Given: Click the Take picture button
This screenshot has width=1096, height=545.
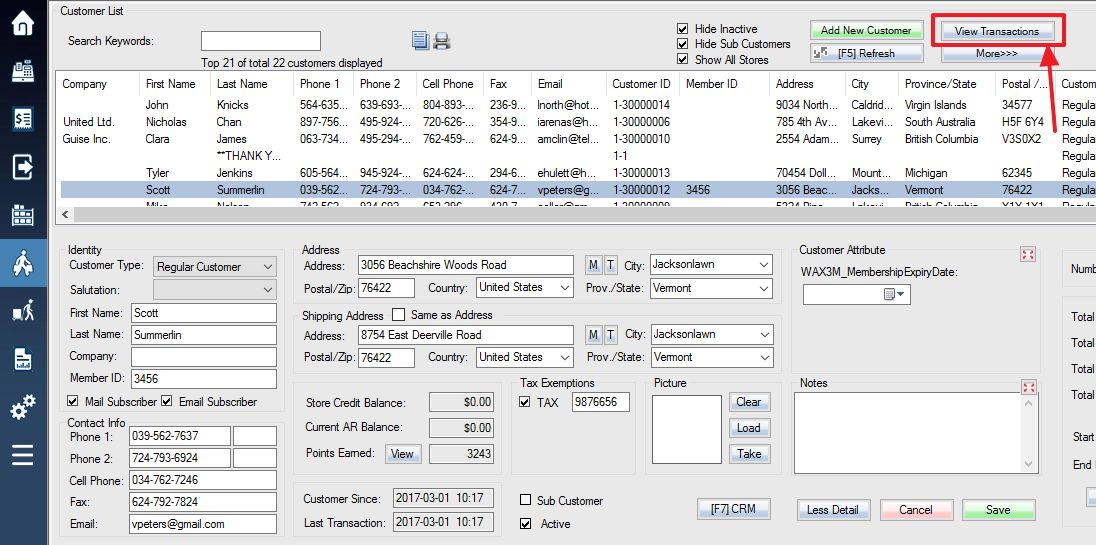Looking at the screenshot, I should [749, 453].
